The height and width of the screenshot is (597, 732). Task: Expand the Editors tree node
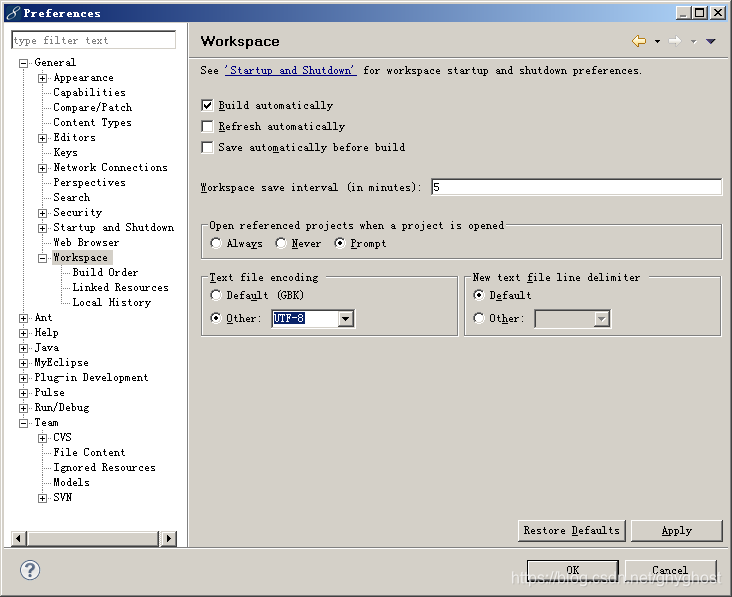point(42,138)
